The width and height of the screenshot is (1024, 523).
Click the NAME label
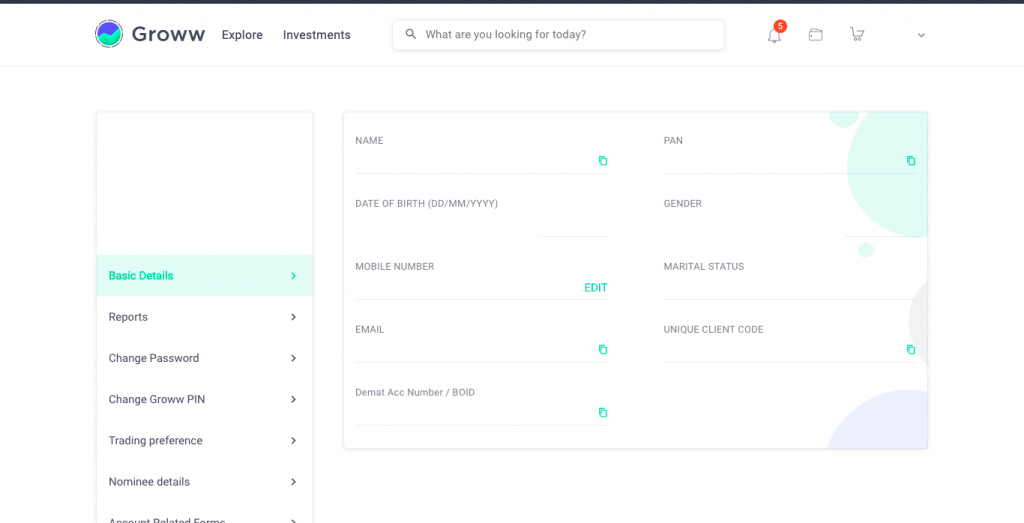click(369, 140)
